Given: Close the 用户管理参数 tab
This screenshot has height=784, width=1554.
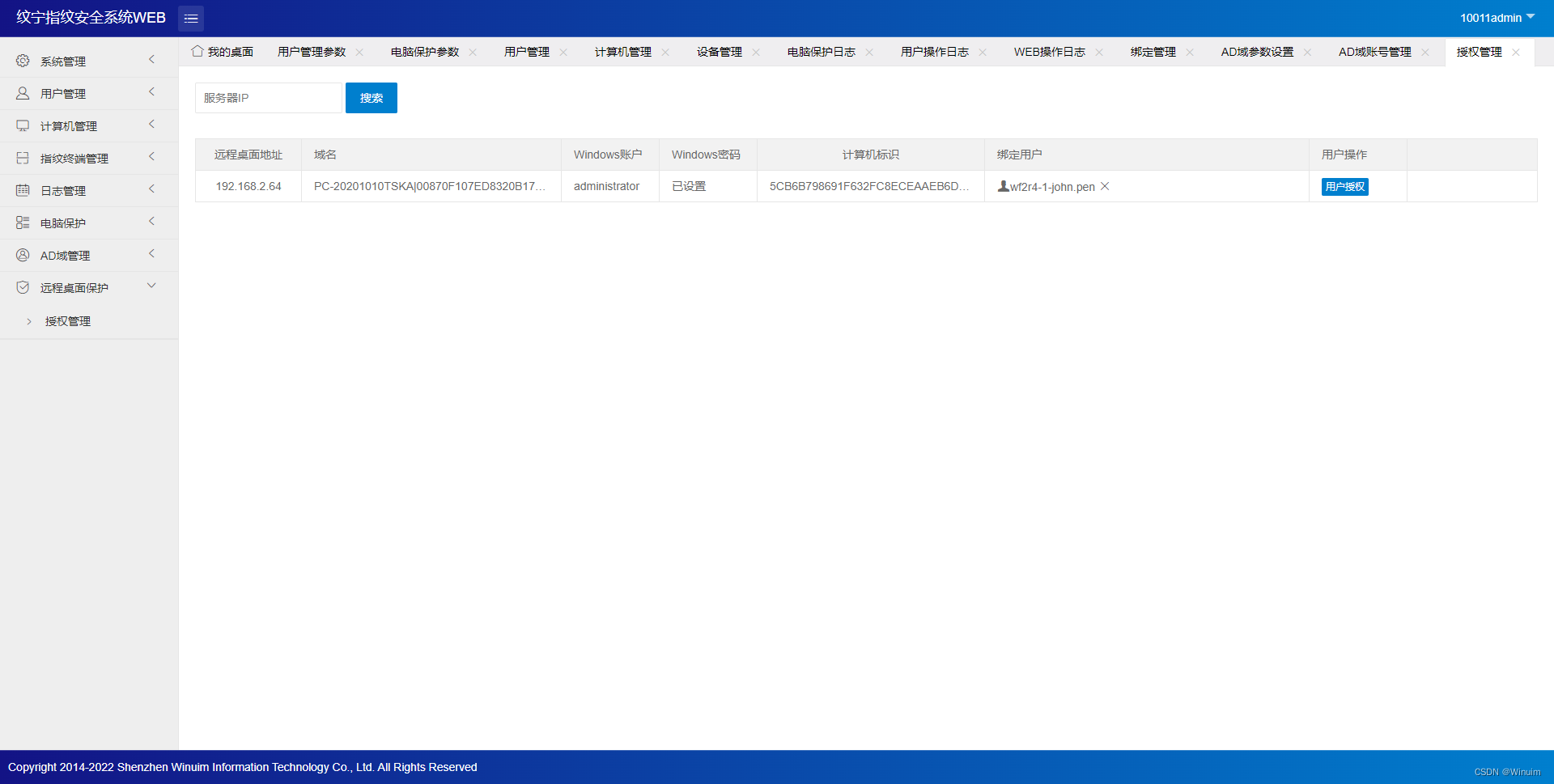Looking at the screenshot, I should tap(359, 52).
